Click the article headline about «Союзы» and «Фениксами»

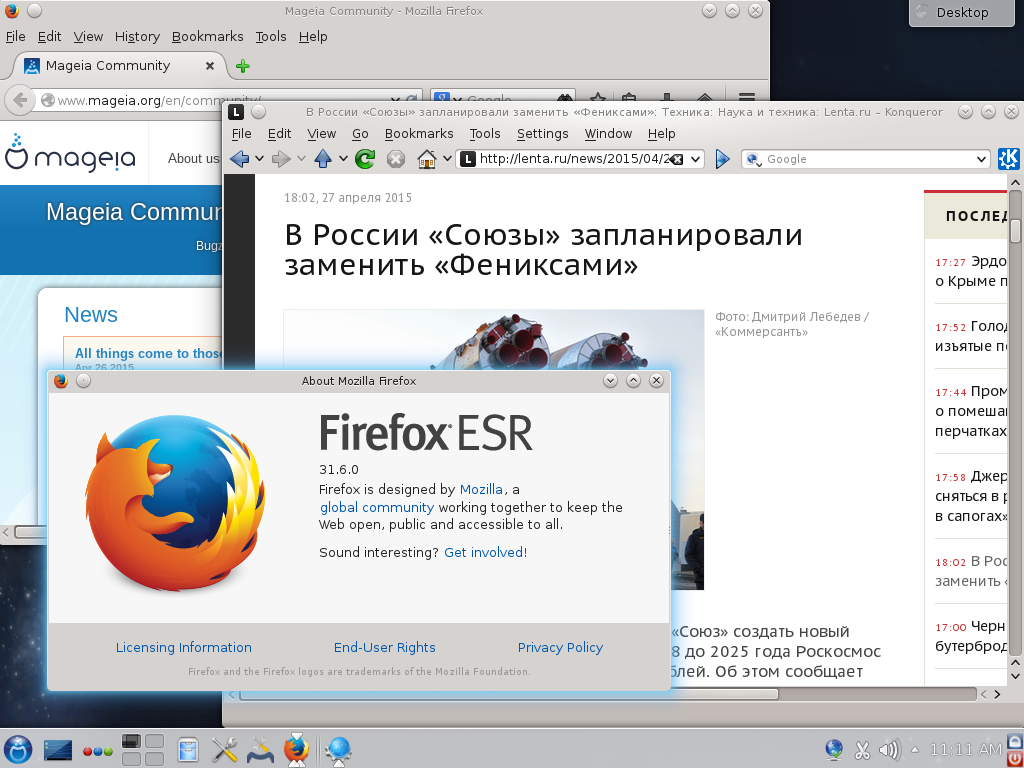click(x=543, y=249)
